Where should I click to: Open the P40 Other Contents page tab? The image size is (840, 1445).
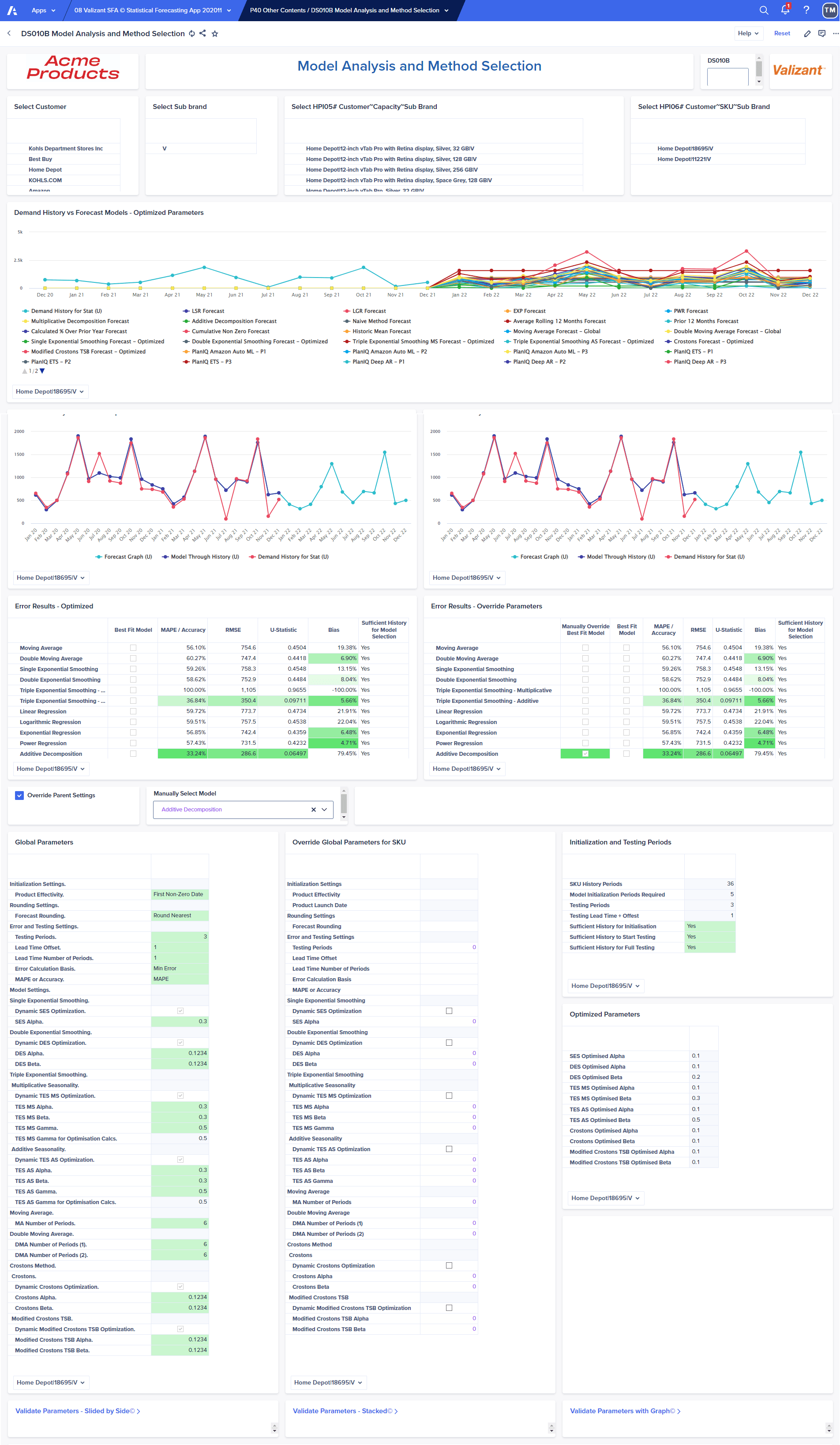(349, 10)
